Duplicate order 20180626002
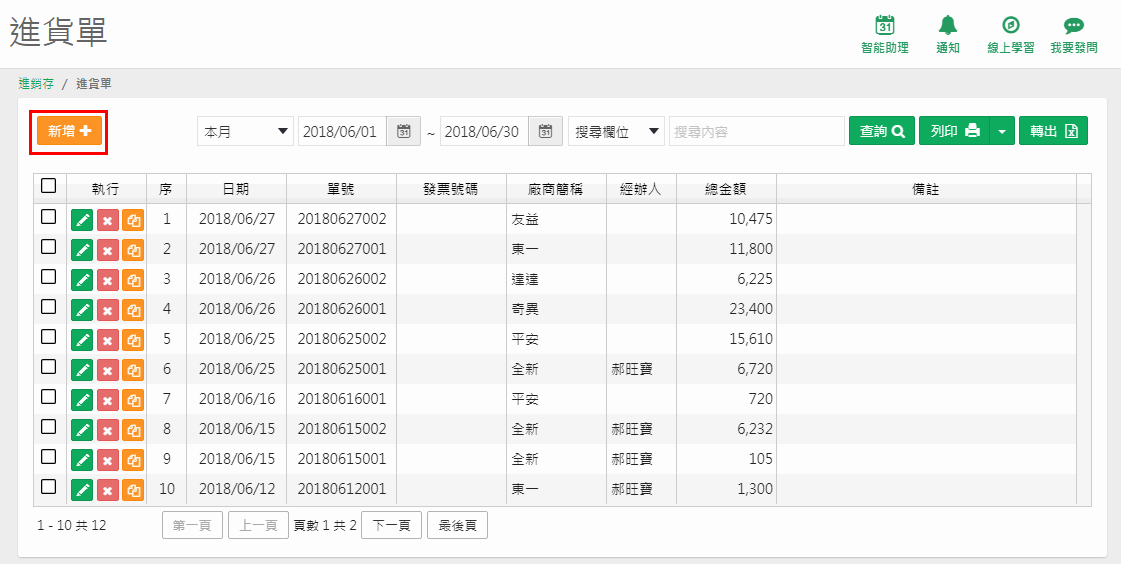The height and width of the screenshot is (564, 1121). coord(133,280)
